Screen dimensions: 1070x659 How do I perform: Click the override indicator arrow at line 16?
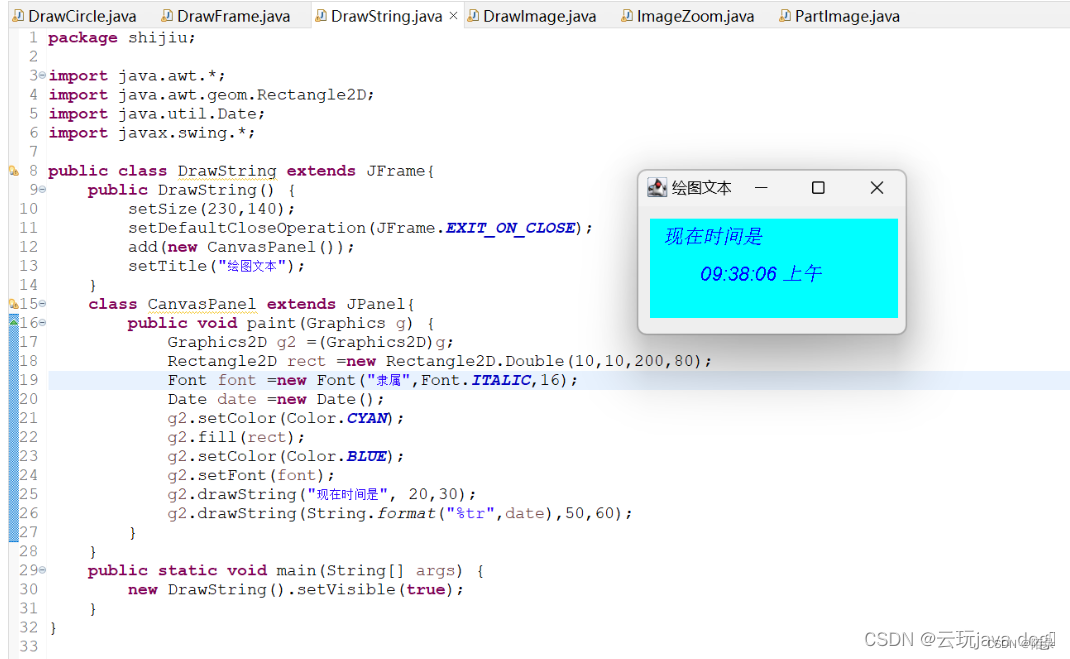click(x=12, y=322)
